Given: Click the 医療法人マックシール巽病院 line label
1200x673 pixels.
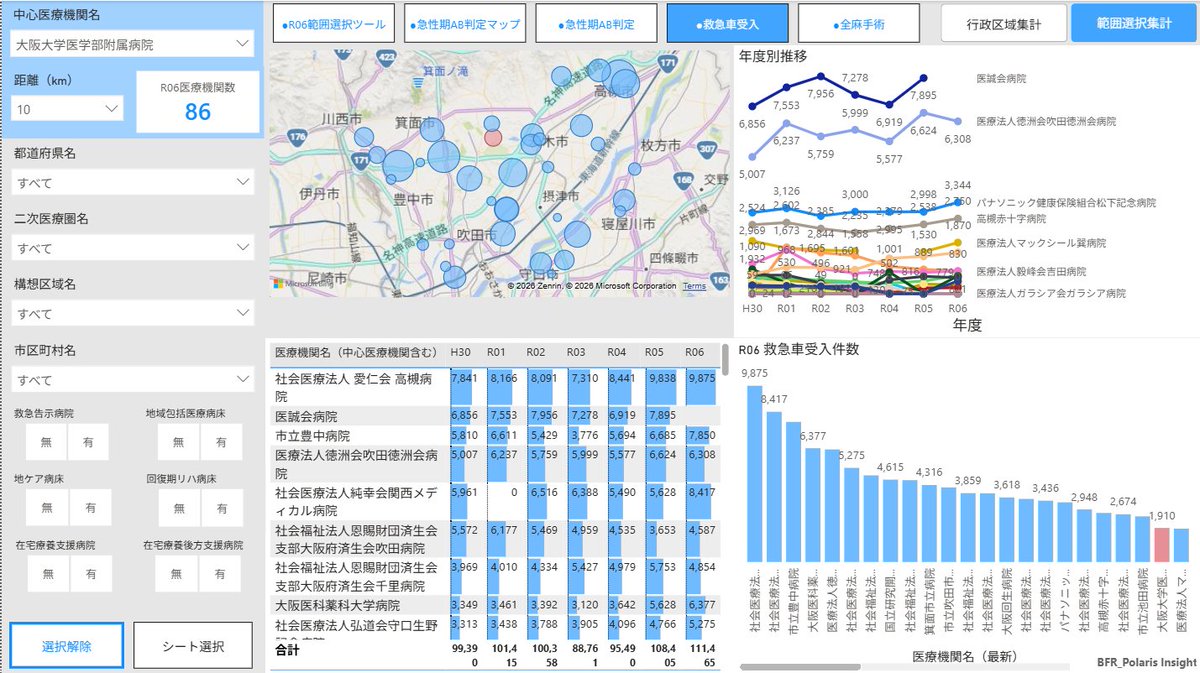Looking at the screenshot, I should tap(1042, 243).
